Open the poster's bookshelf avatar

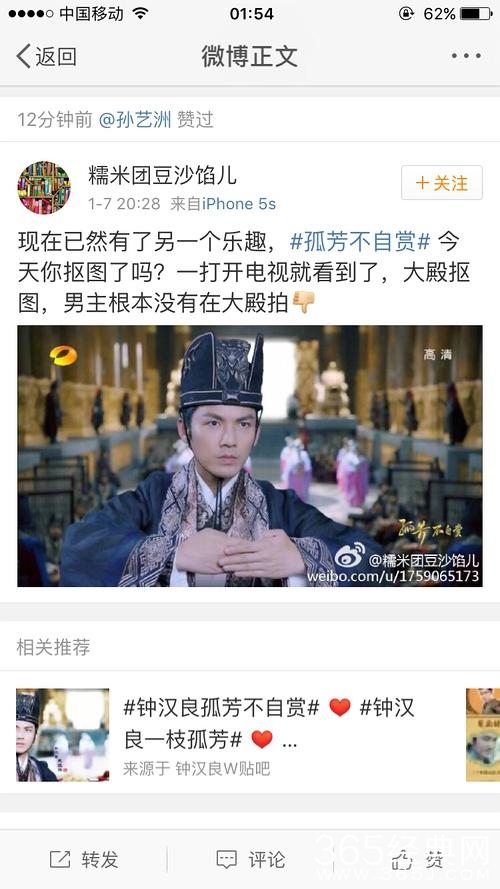[x=44, y=188]
